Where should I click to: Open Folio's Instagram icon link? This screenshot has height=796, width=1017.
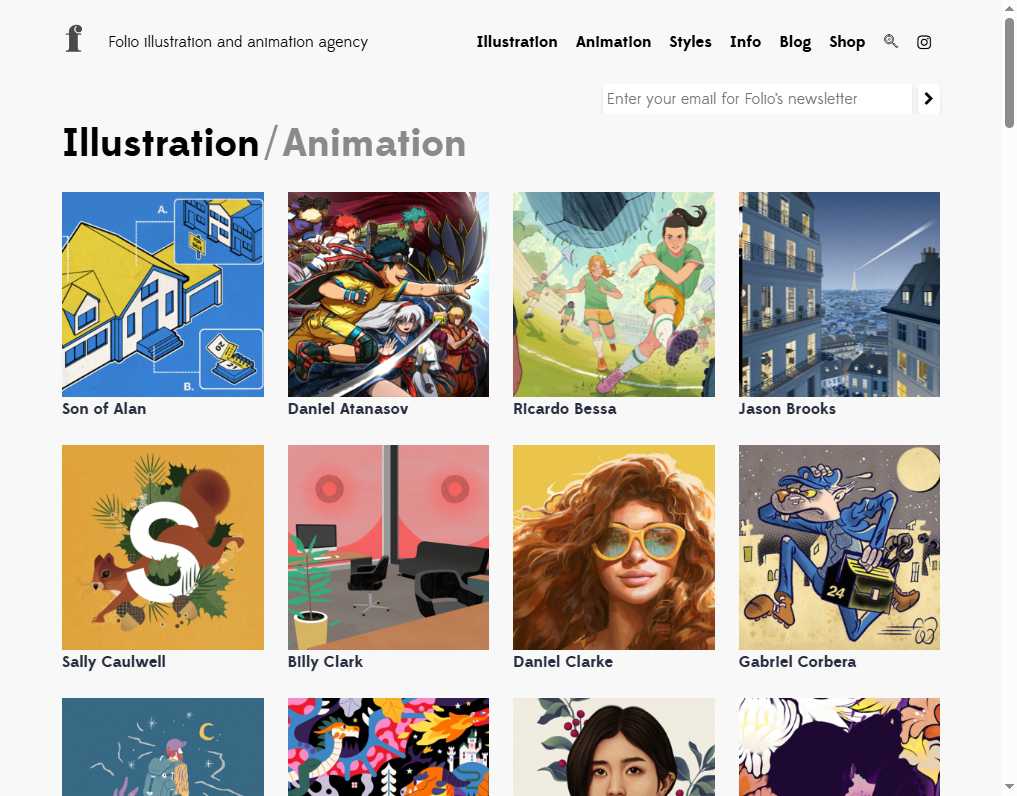924,42
